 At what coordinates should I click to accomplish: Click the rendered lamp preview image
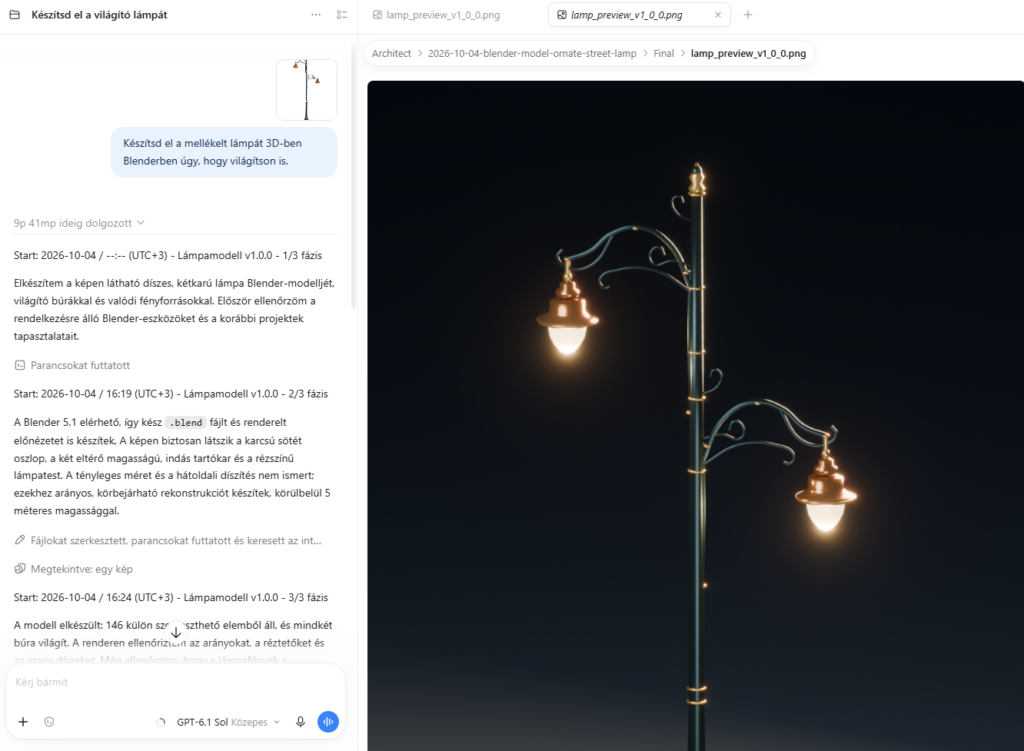click(695, 415)
